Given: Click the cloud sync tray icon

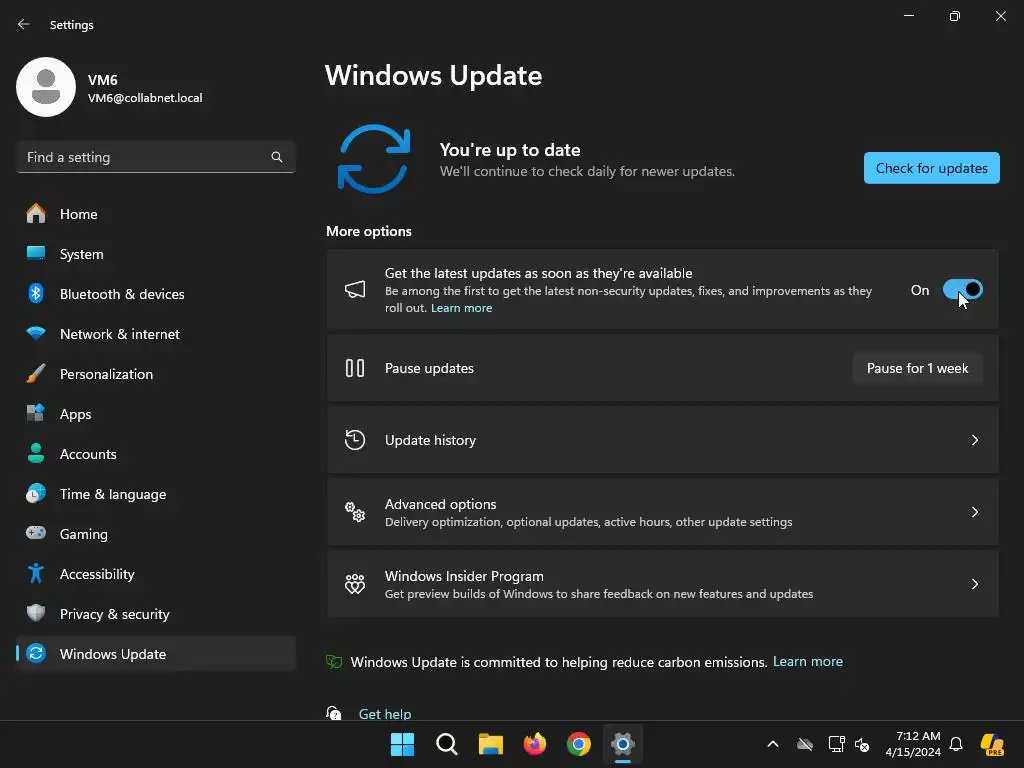Looking at the screenshot, I should [805, 744].
